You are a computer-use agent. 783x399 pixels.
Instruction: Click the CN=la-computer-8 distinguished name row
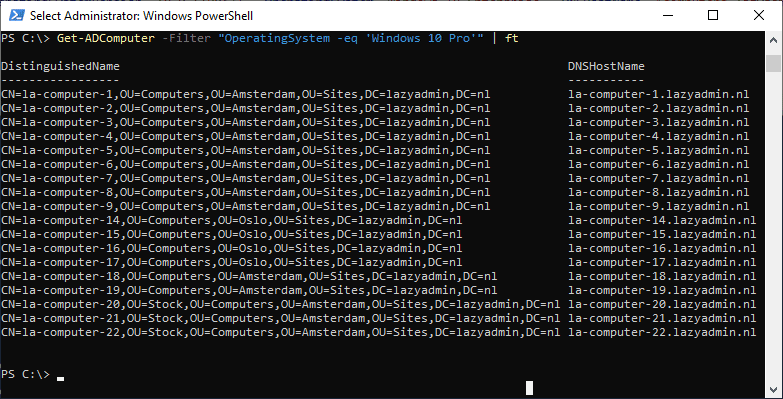coord(246,192)
